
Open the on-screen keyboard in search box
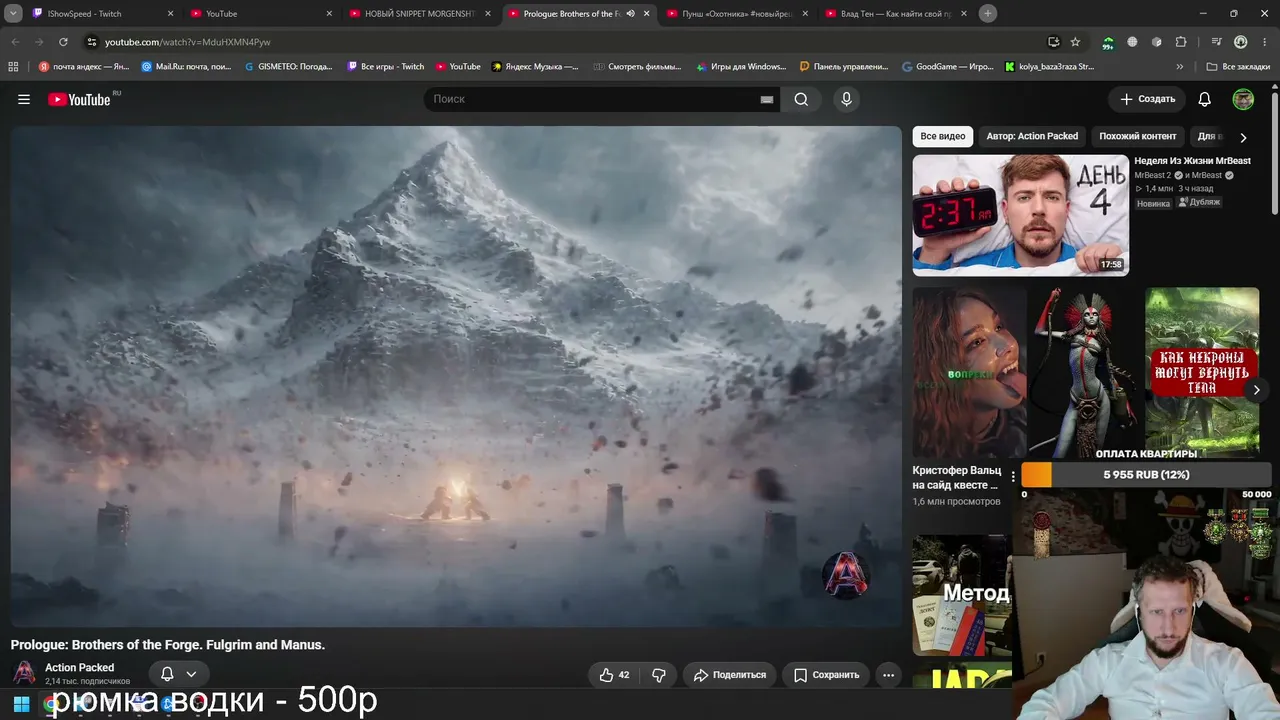pyautogui.click(x=767, y=99)
